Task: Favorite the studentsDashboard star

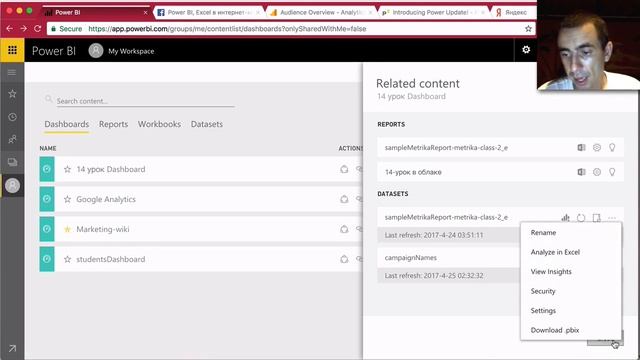Action: click(x=67, y=259)
